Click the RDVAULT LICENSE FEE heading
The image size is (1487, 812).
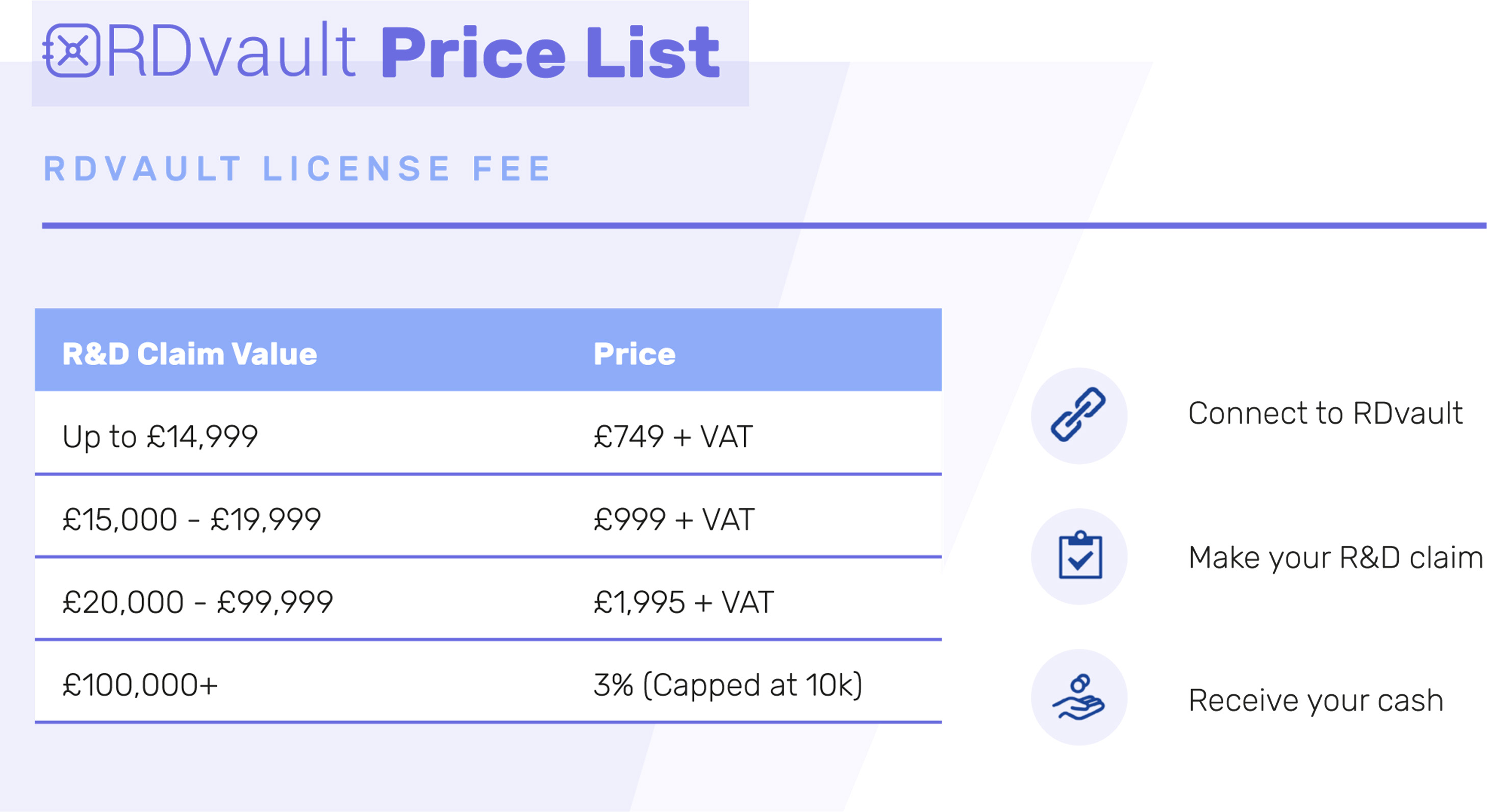298,168
